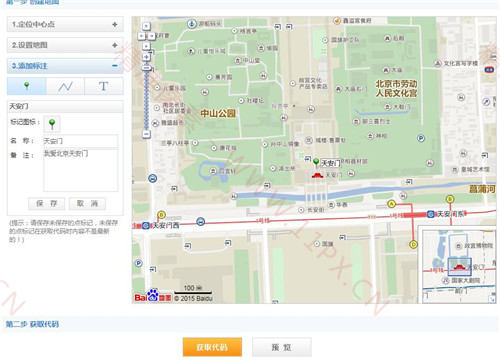The image size is (500, 364).
Task: Click the 国家大剧院 label in overview
Action: click(x=466, y=280)
